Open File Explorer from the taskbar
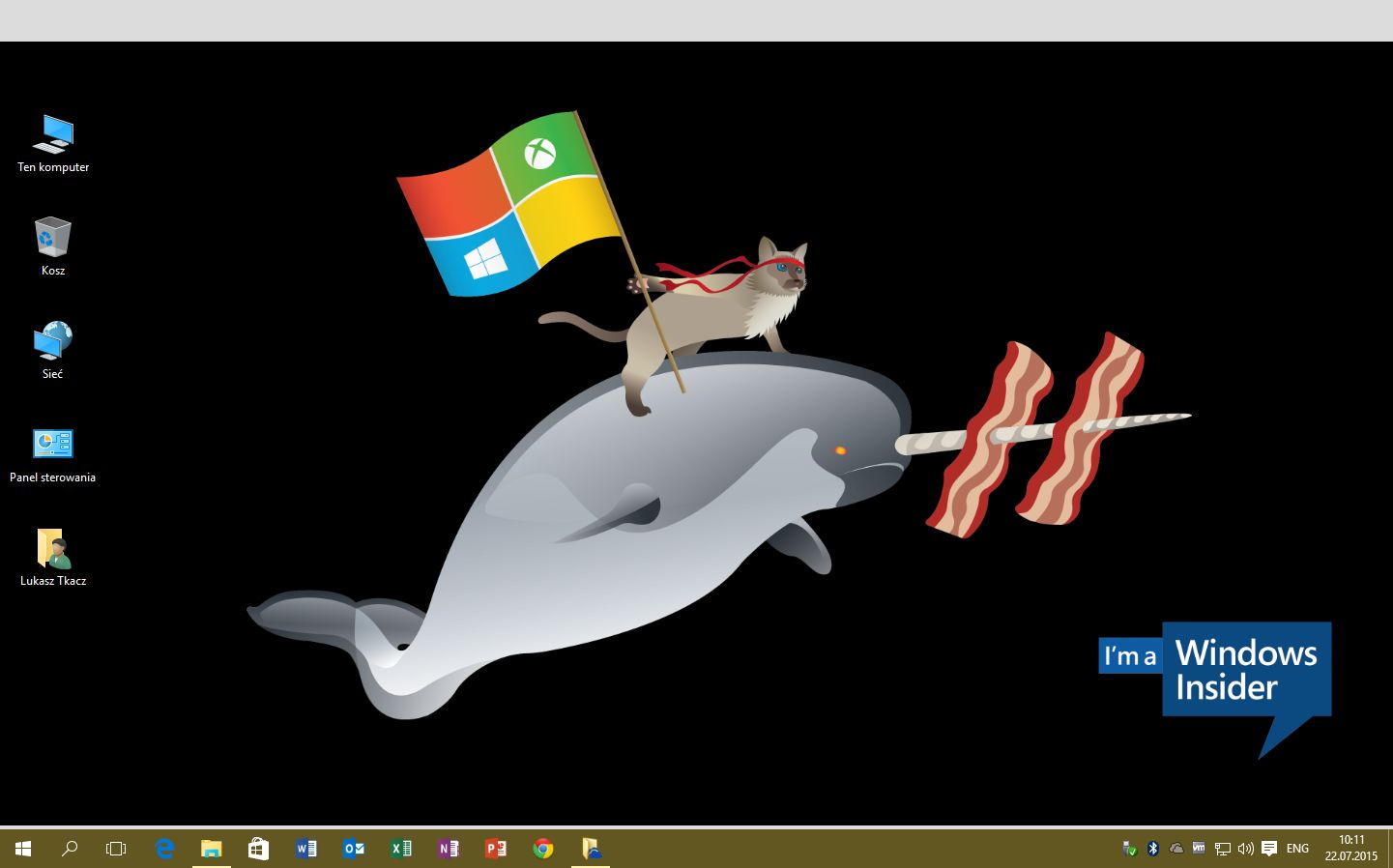 point(212,849)
